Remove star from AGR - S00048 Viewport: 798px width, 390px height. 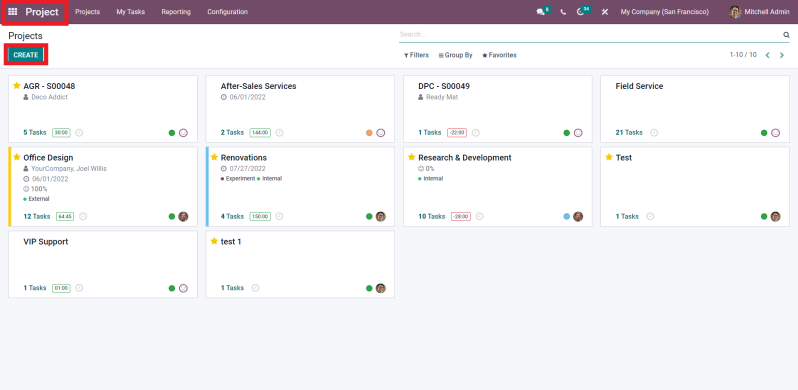click(x=16, y=86)
